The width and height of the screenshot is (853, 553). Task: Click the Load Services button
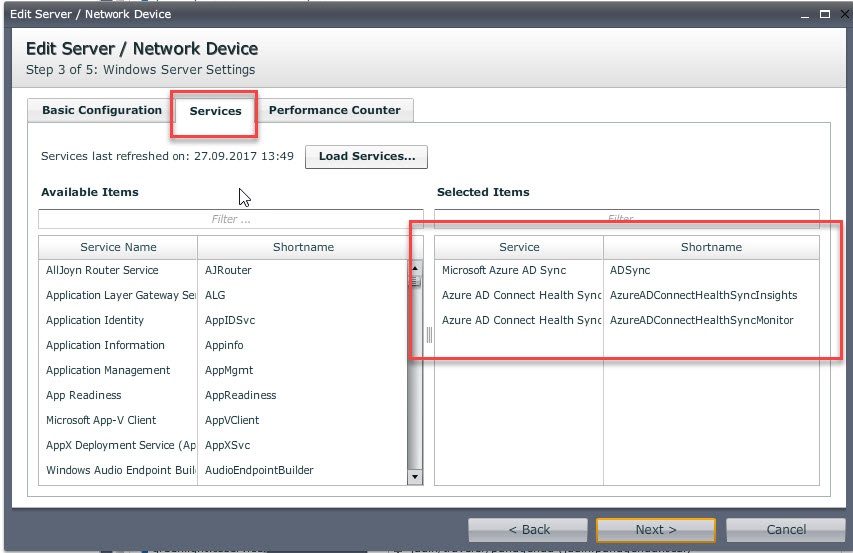(366, 157)
